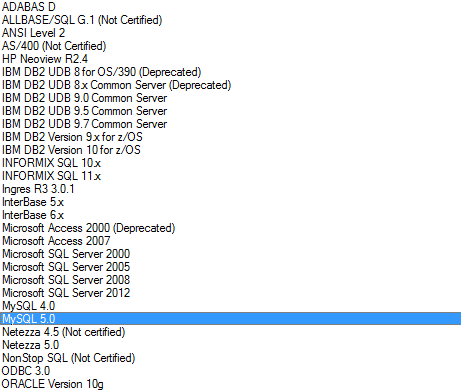Screen dimensions: 461x390
Task: Pick Microsoft SQL Server 2000
Action: click(66, 254)
